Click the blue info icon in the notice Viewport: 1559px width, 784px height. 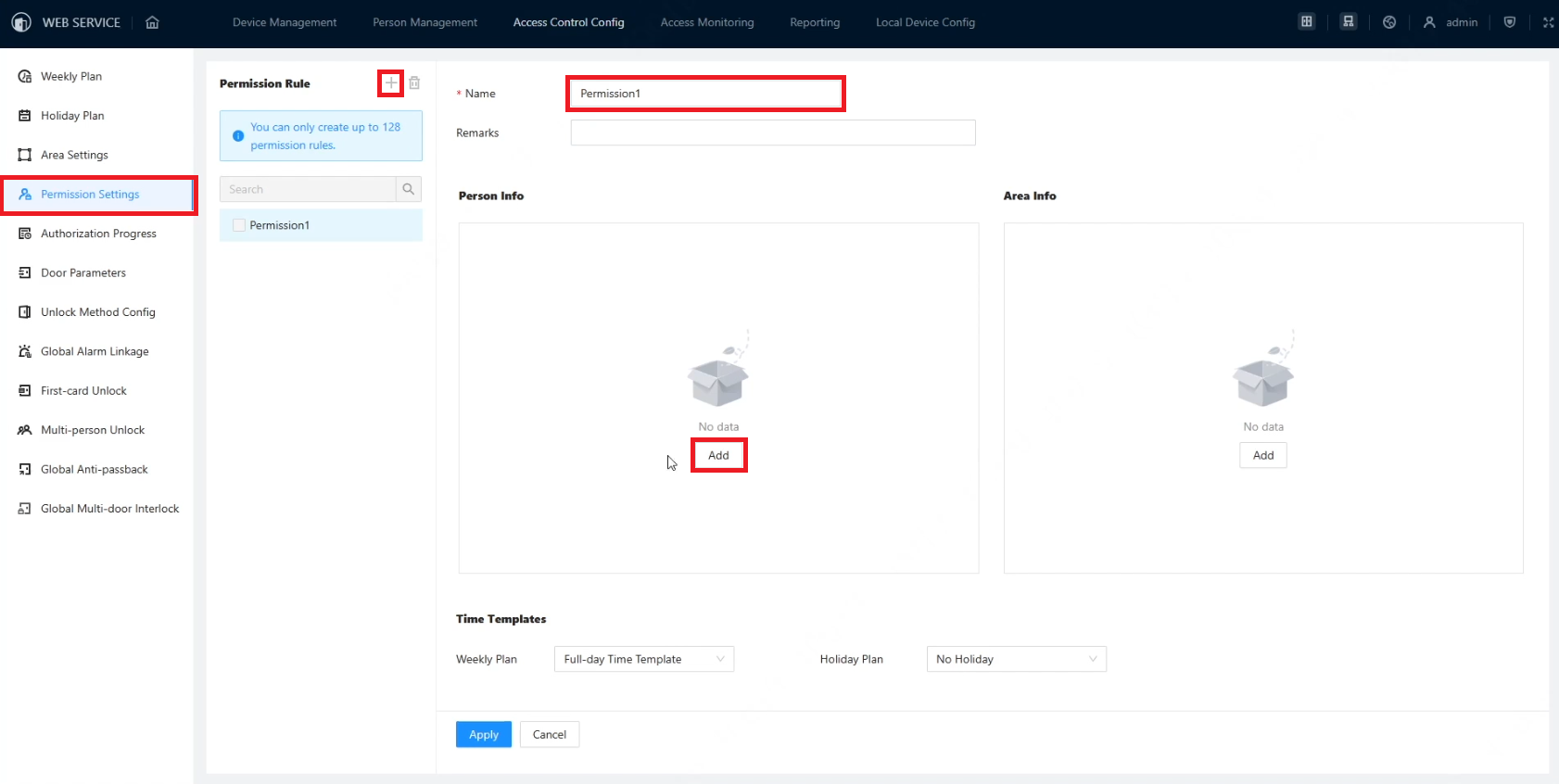point(238,136)
